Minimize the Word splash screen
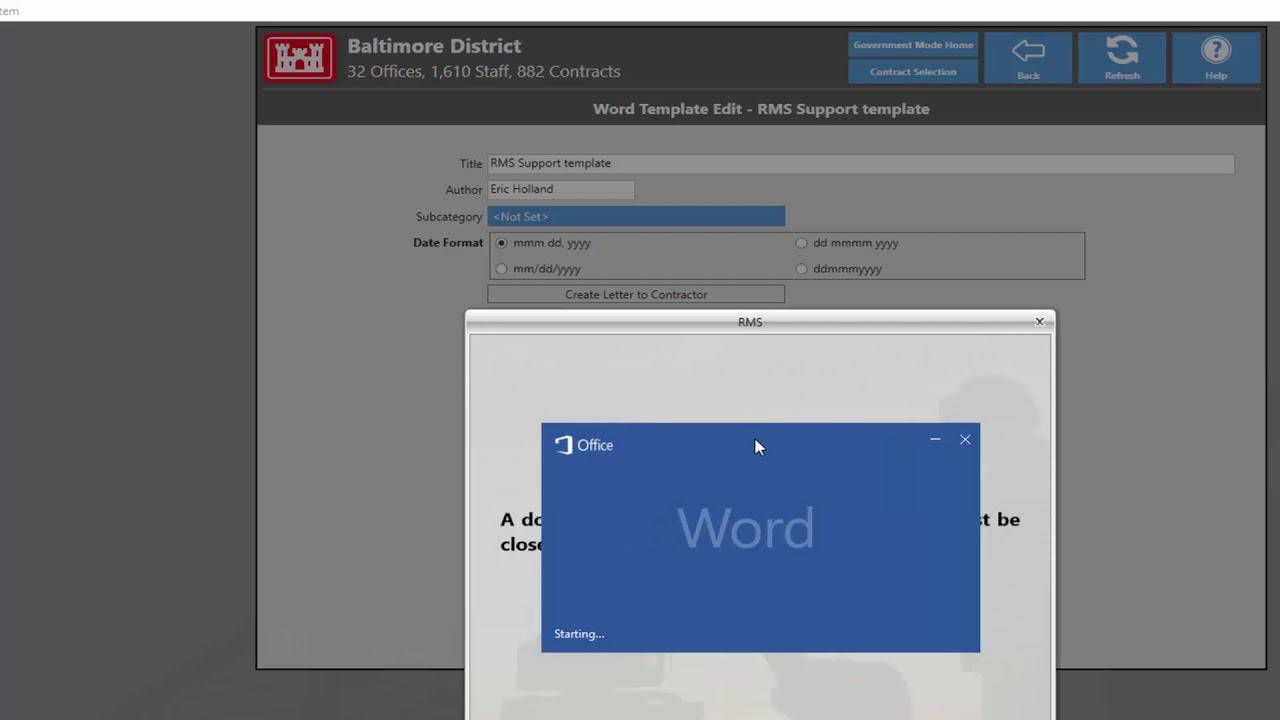Viewport: 1280px width, 720px height. [x=935, y=439]
